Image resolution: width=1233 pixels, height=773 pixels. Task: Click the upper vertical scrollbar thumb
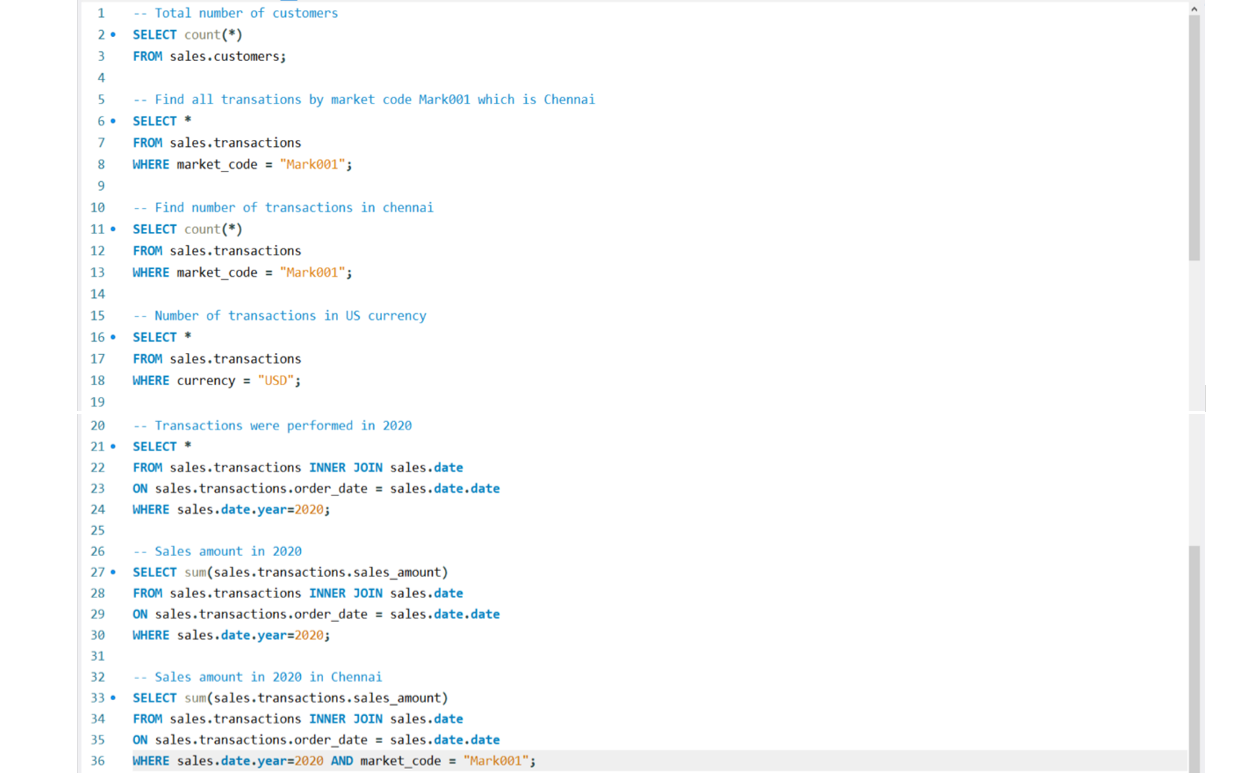(x=1194, y=139)
